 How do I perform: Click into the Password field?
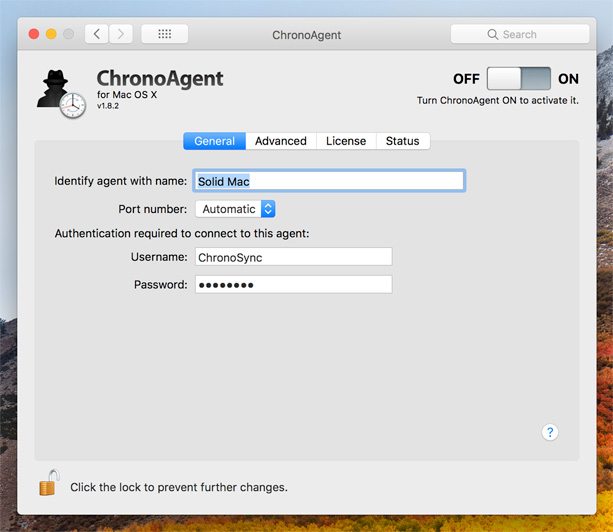pyautogui.click(x=294, y=285)
